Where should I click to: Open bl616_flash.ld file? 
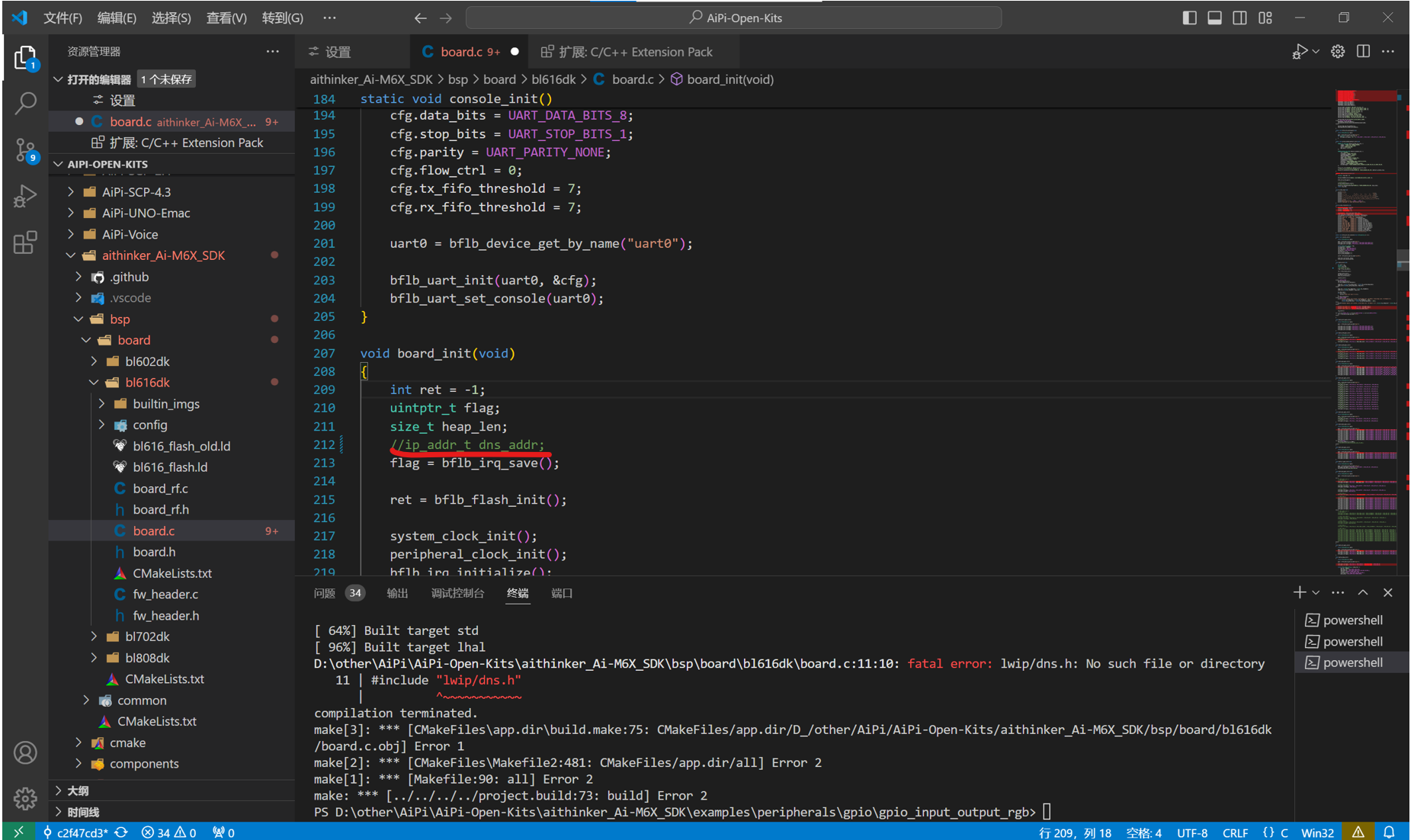coord(170,467)
